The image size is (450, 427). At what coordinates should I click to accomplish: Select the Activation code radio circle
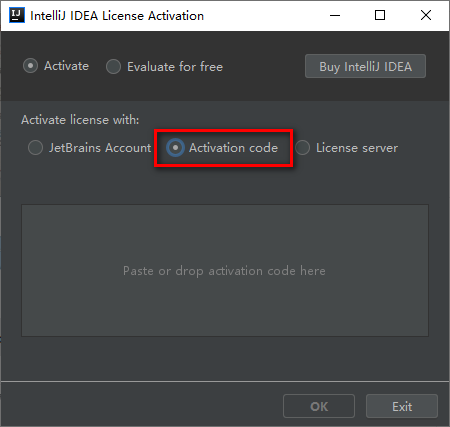click(175, 148)
